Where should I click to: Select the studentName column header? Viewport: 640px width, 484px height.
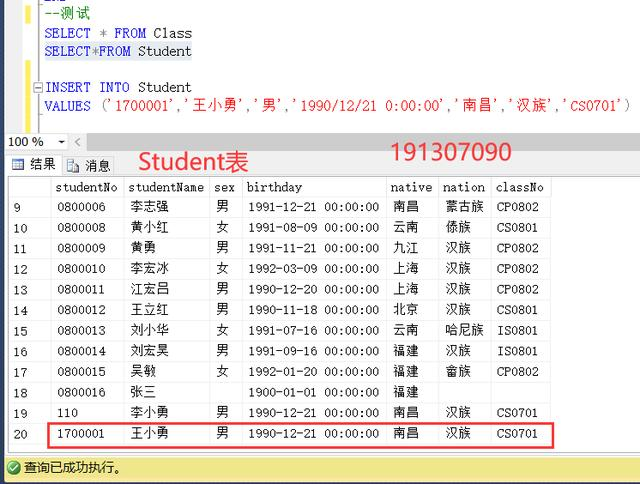pyautogui.click(x=166, y=187)
